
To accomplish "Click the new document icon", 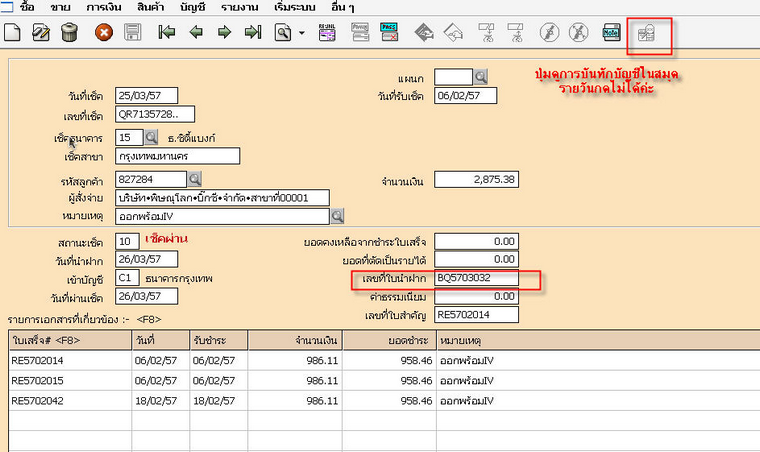I will click(x=14, y=32).
